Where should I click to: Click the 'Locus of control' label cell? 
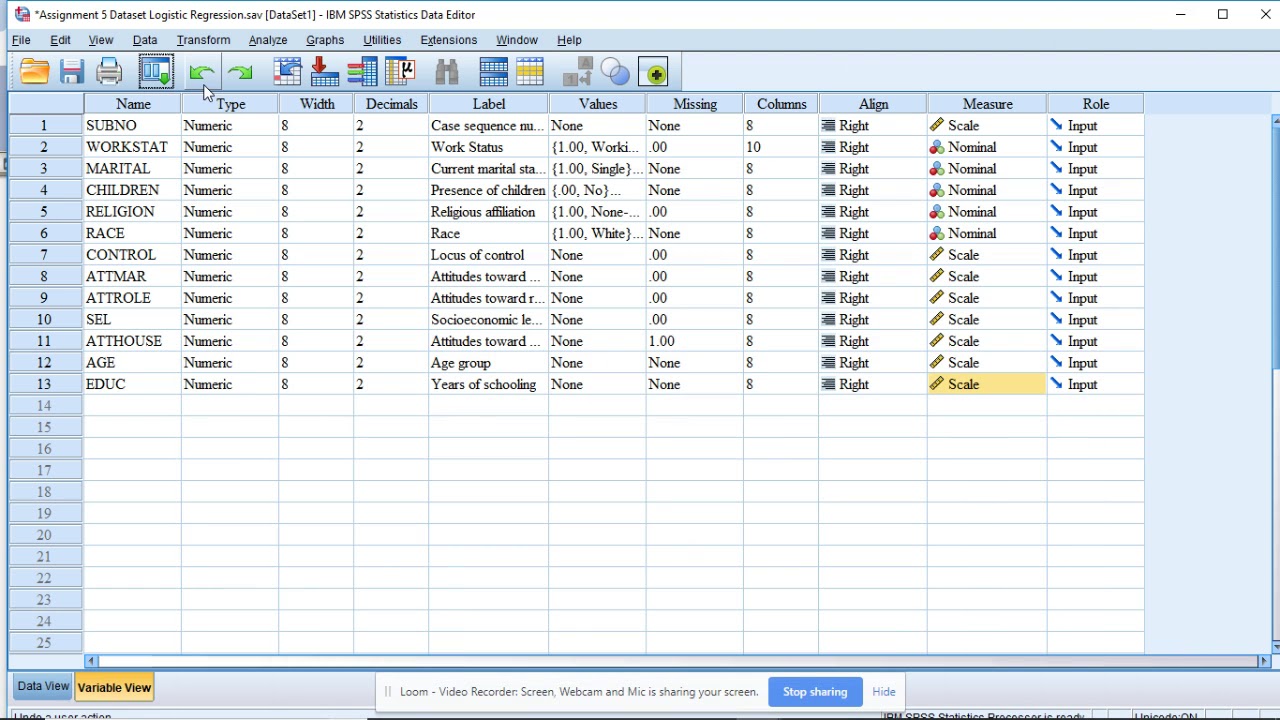489,255
